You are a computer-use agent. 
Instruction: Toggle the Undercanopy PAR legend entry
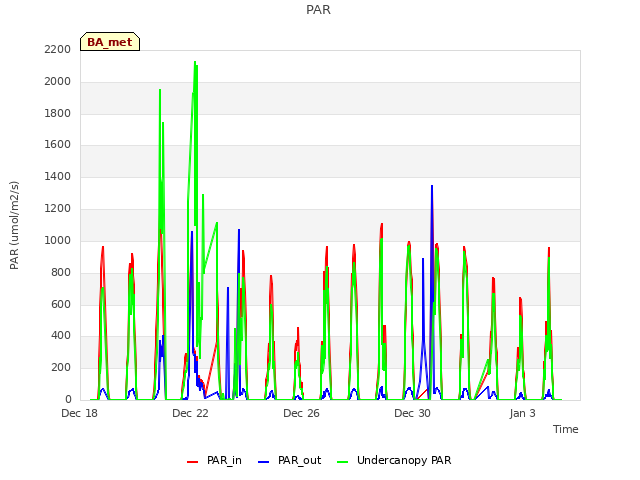click(x=394, y=460)
